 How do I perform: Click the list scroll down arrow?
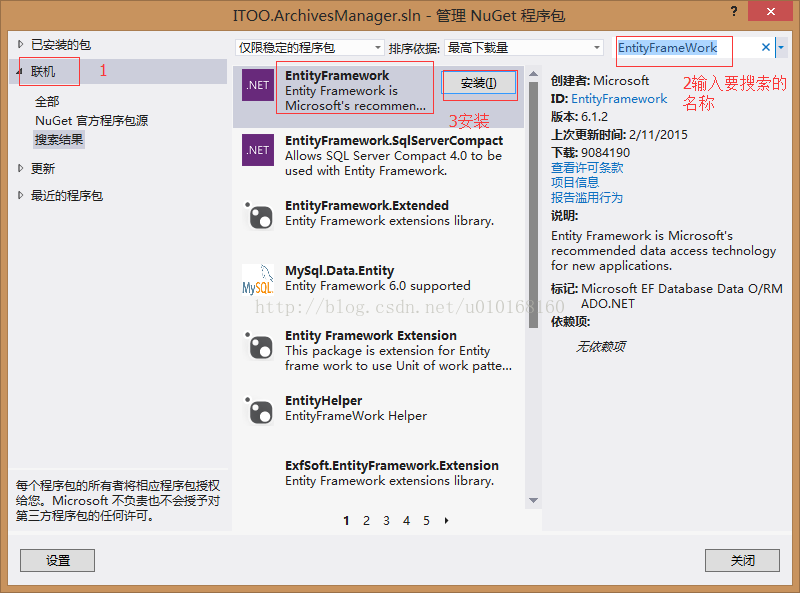[534, 501]
